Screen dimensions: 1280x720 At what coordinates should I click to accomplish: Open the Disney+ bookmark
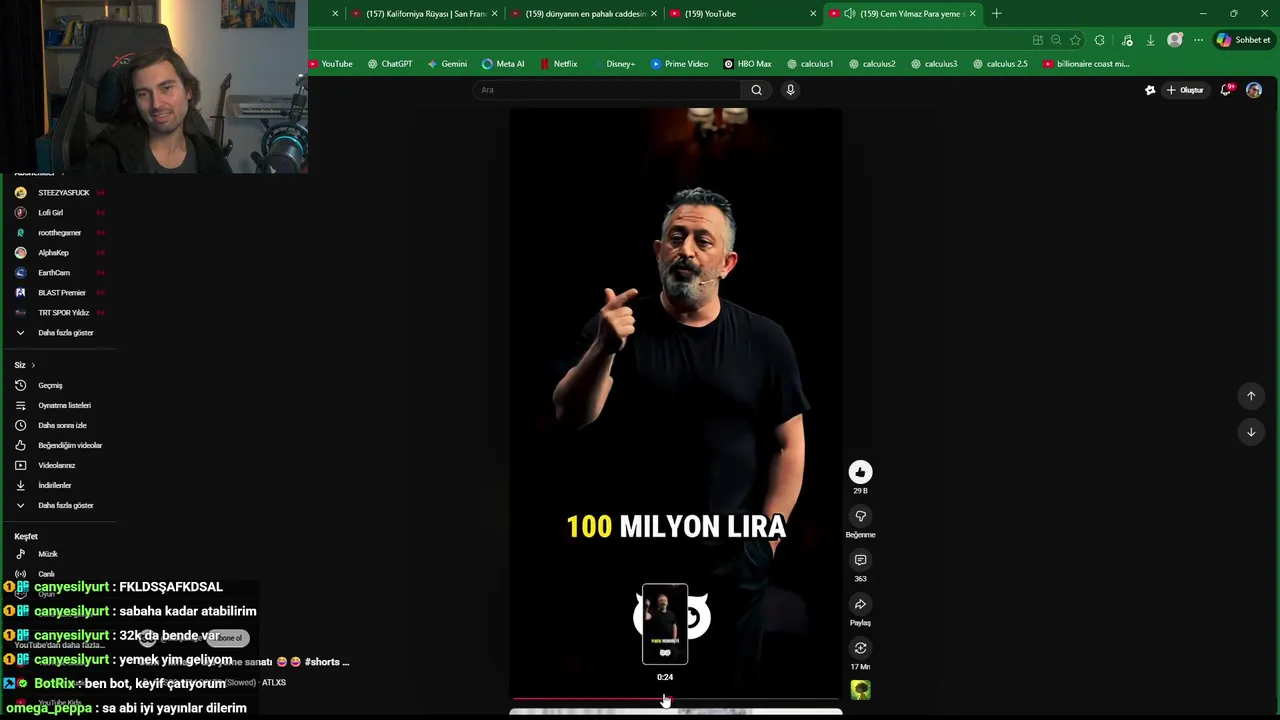point(614,64)
